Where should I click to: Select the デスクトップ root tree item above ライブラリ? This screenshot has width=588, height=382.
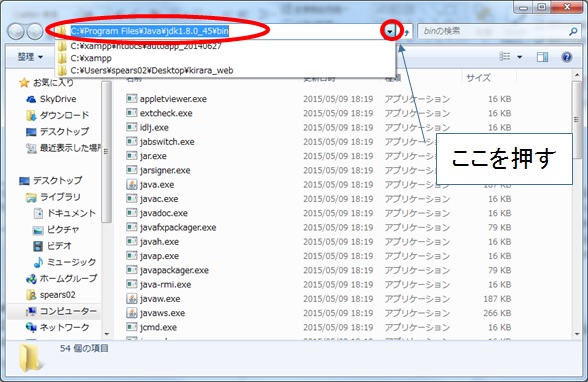click(51, 181)
